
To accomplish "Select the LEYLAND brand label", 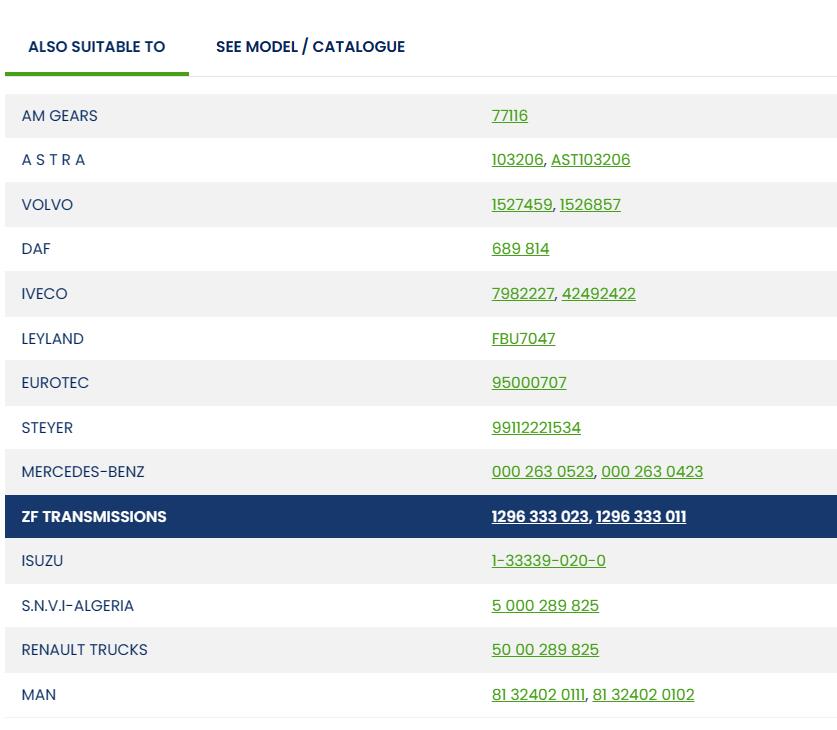I will click(x=52, y=339).
